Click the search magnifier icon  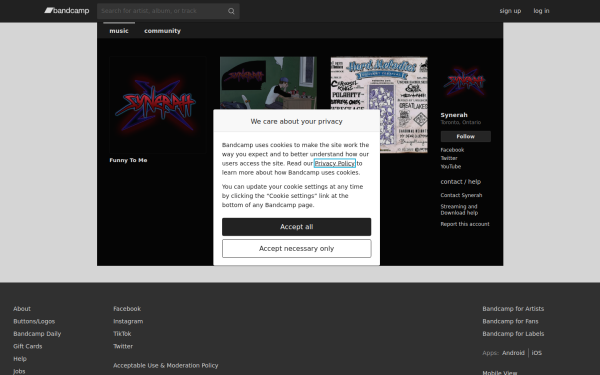coord(231,11)
